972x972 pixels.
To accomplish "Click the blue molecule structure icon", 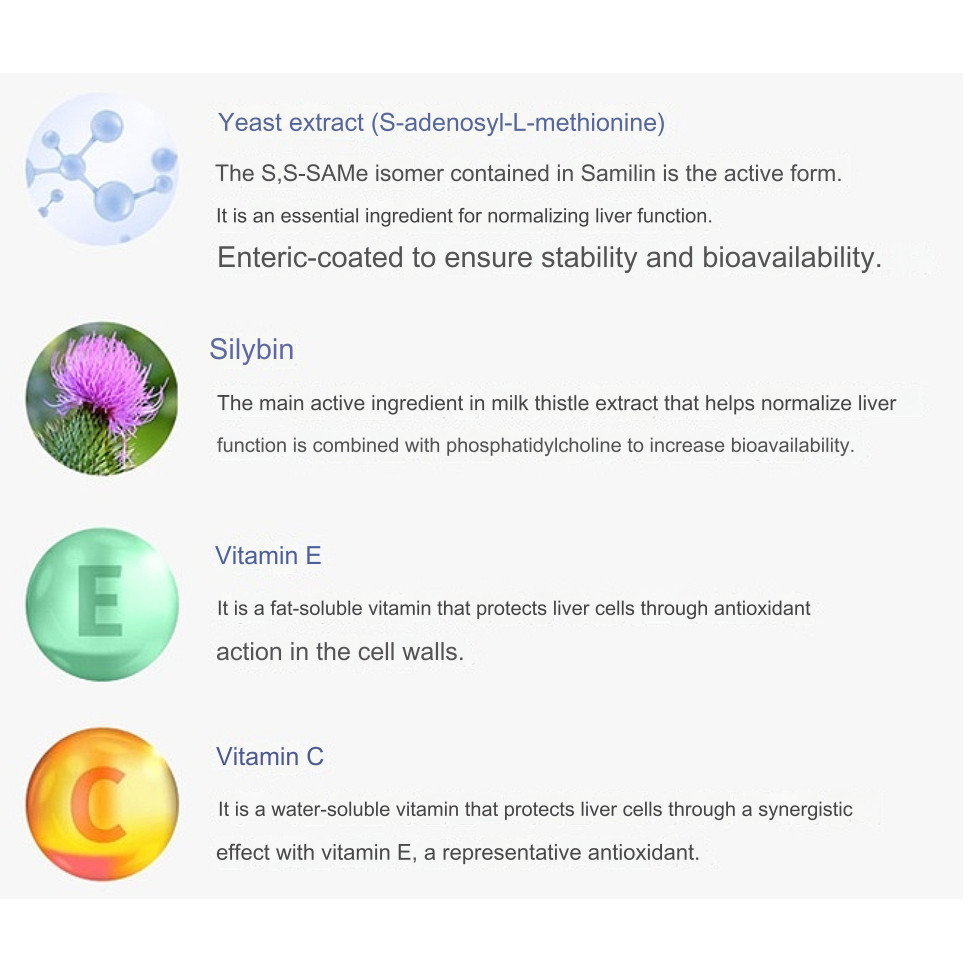I will 102,169.
